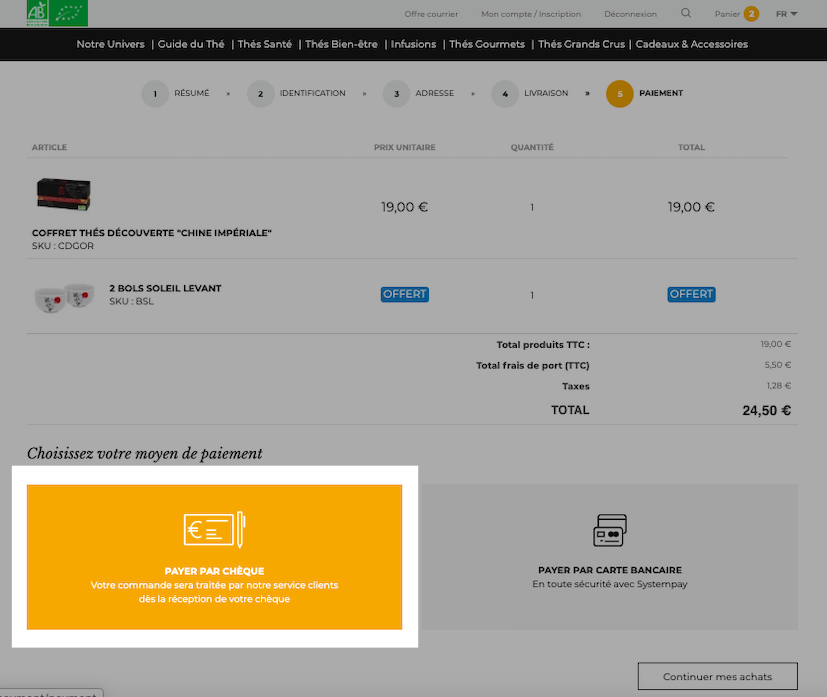Screen dimensions: 827x697
Task: Open Mon compte / Inscription link
Action: (x=531, y=14)
